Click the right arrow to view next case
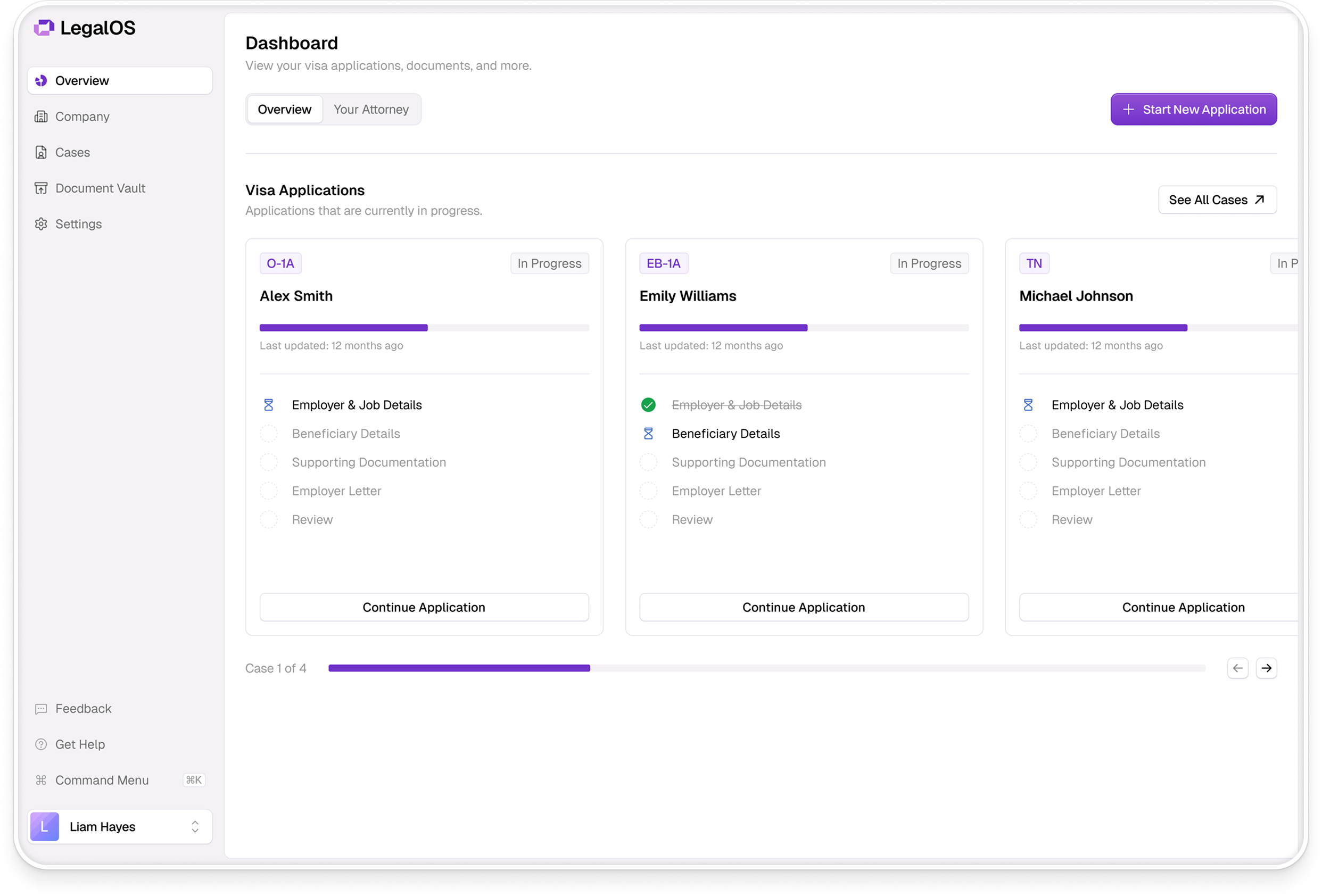Viewport: 1322px width, 896px height. (1267, 668)
